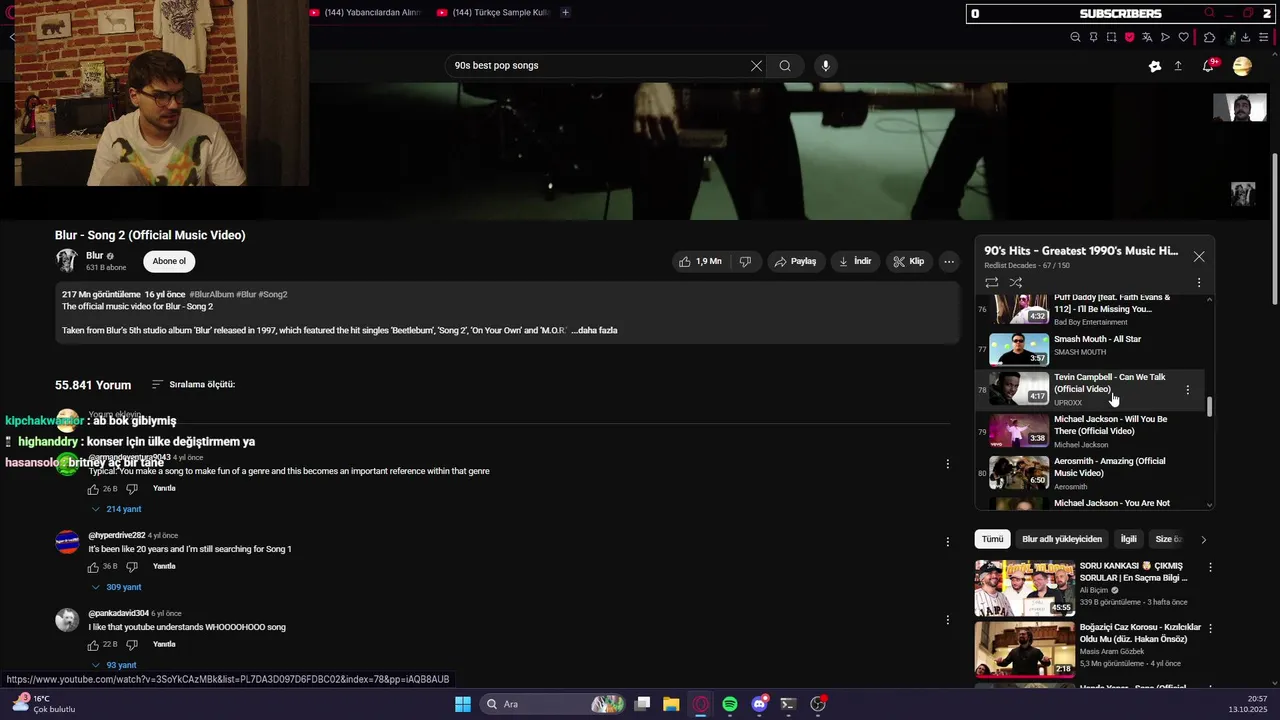Open options menu for @pankadavid304 comment
This screenshot has height=720, width=1280.
[948, 620]
